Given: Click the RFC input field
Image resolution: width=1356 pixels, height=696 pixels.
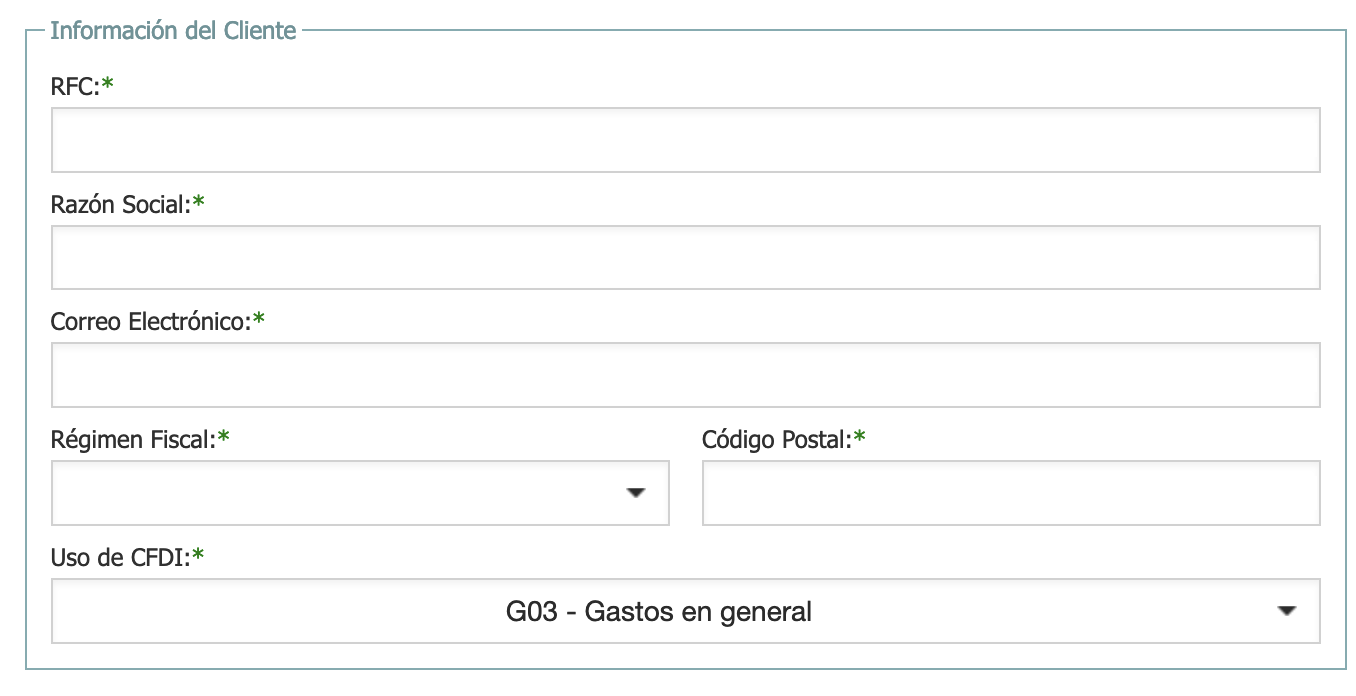Looking at the screenshot, I should pyautogui.click(x=685, y=140).
